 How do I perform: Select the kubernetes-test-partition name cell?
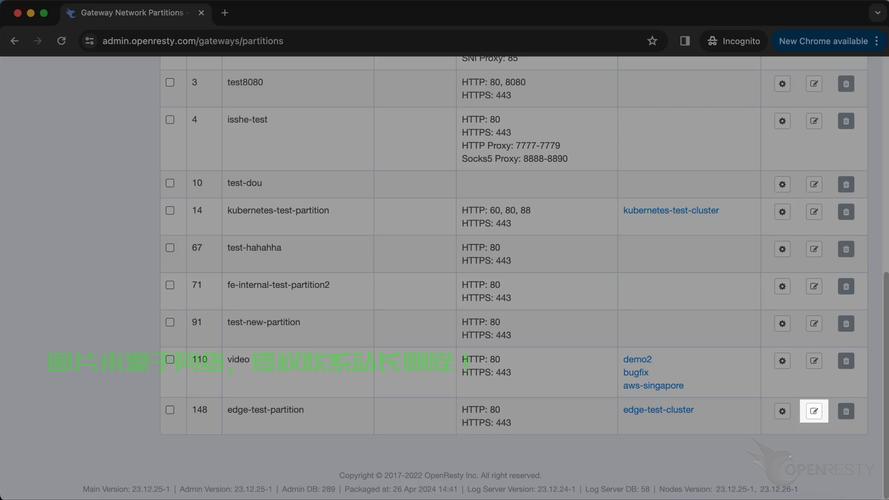coord(298,217)
